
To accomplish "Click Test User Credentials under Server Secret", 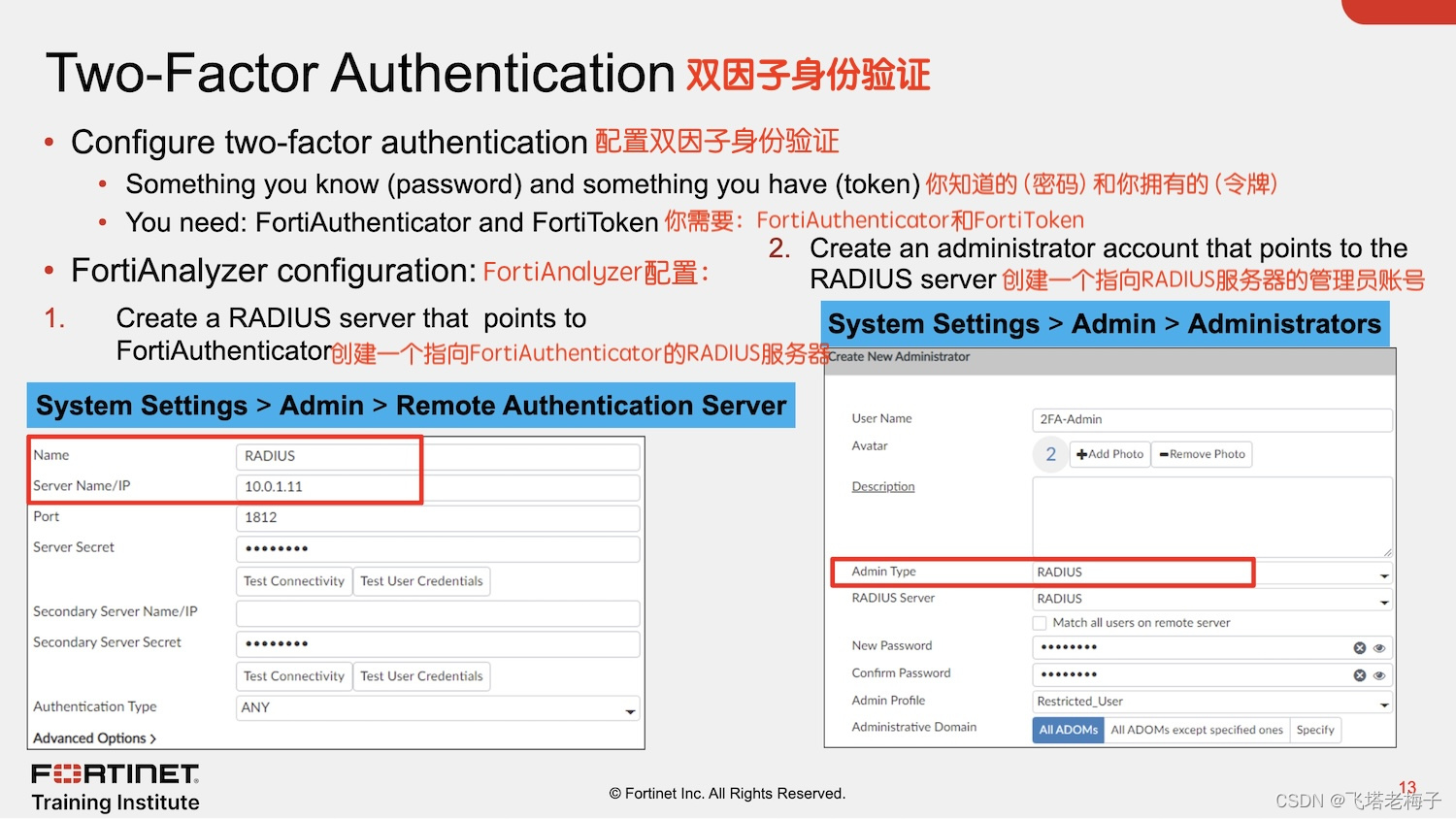I will tap(421, 581).
